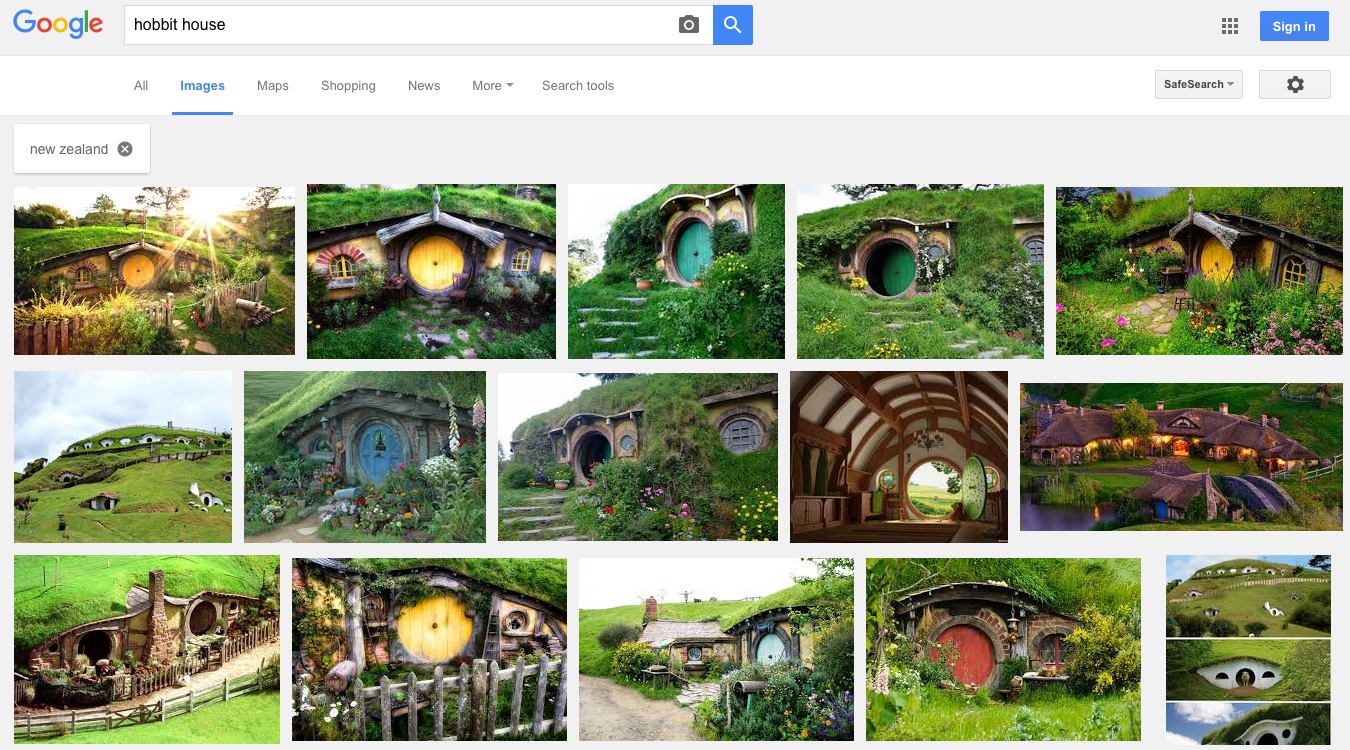Open Search tools
The width and height of the screenshot is (1350, 750).
tap(578, 86)
